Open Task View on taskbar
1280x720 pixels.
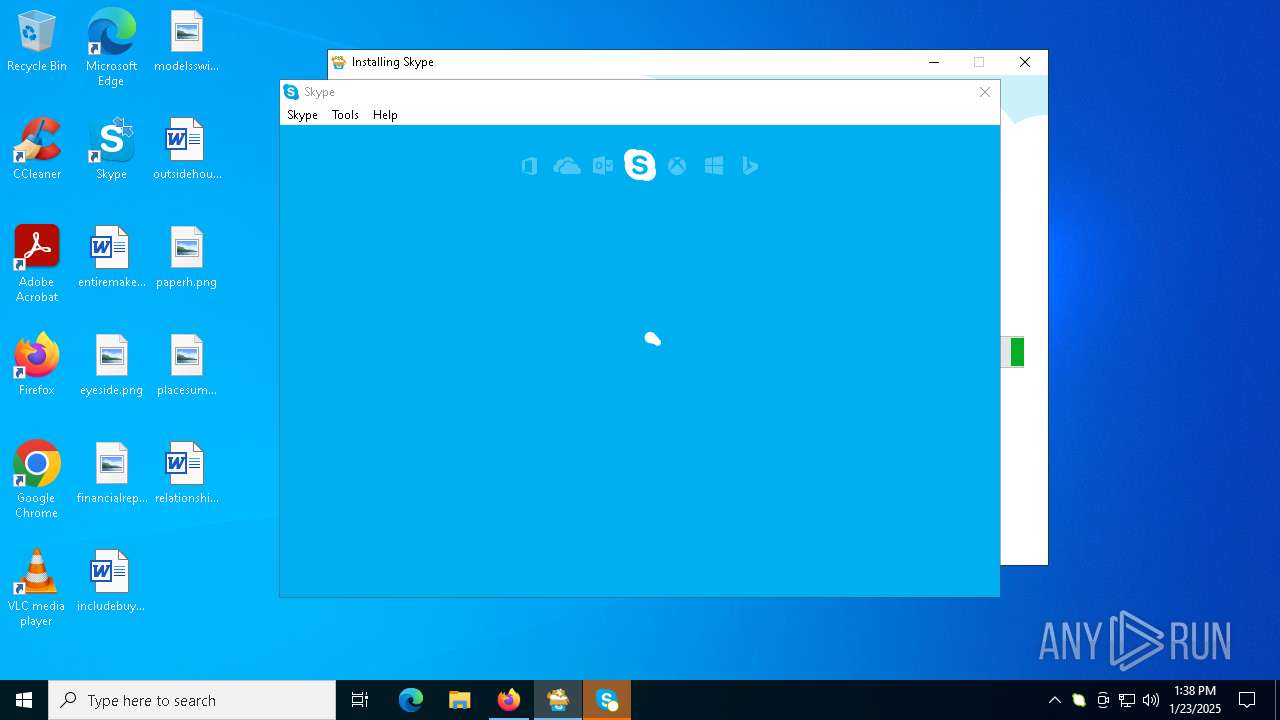360,700
